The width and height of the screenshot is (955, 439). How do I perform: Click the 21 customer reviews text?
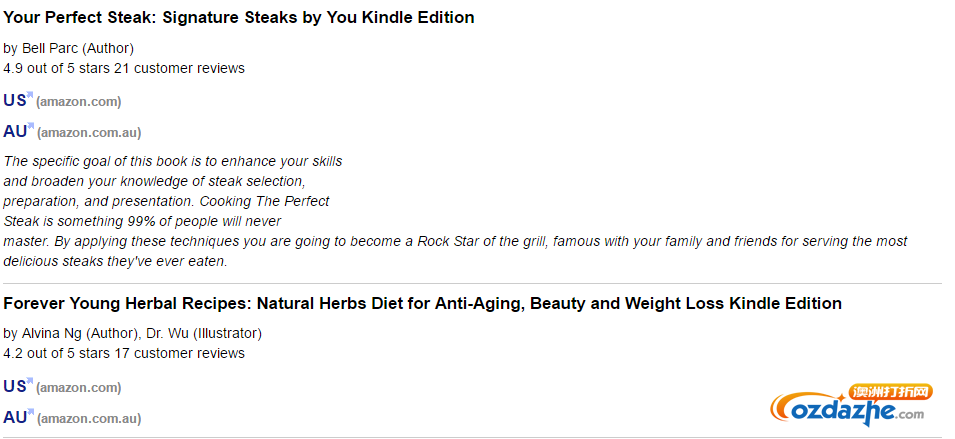tap(180, 68)
